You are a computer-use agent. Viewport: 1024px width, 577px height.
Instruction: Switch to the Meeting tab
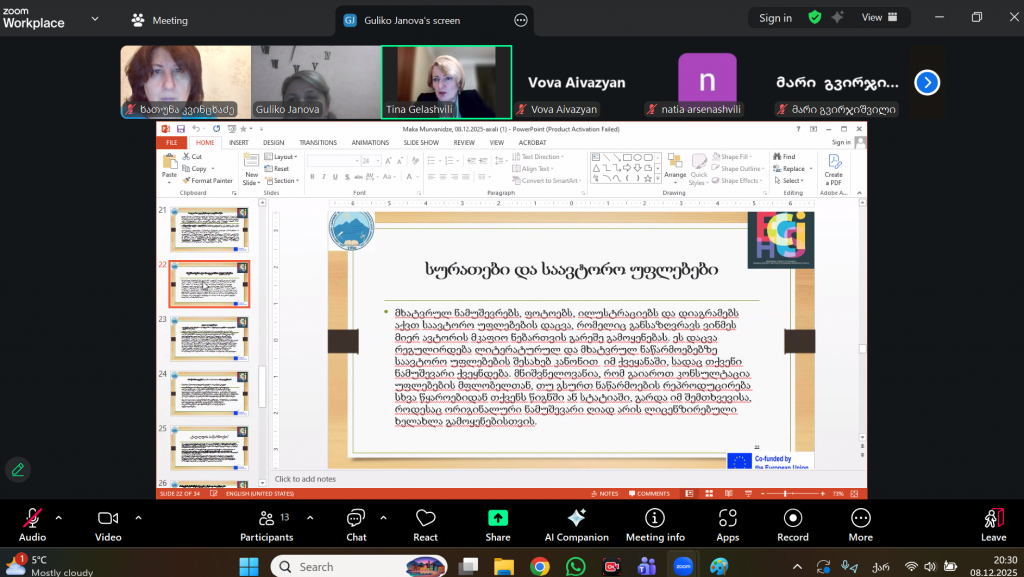pyautogui.click(x=160, y=20)
